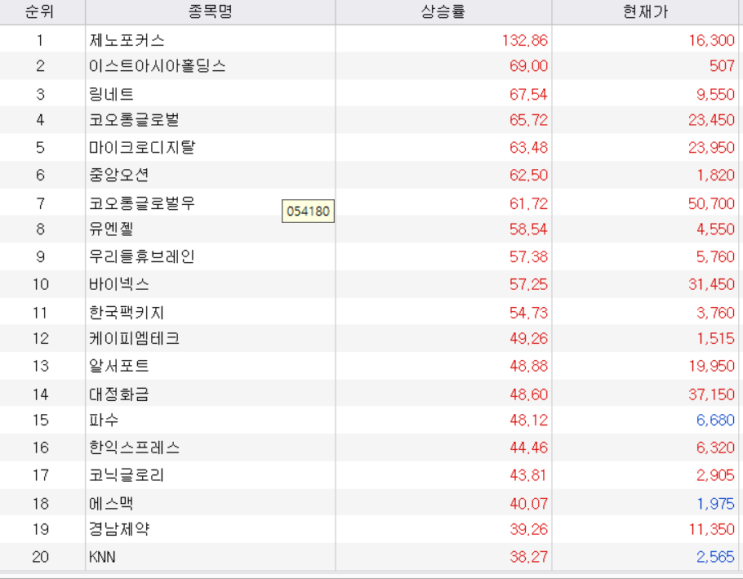743x579 pixels.
Task: Select stock 이스트아시아홀딩스
Action: [x=157, y=65]
